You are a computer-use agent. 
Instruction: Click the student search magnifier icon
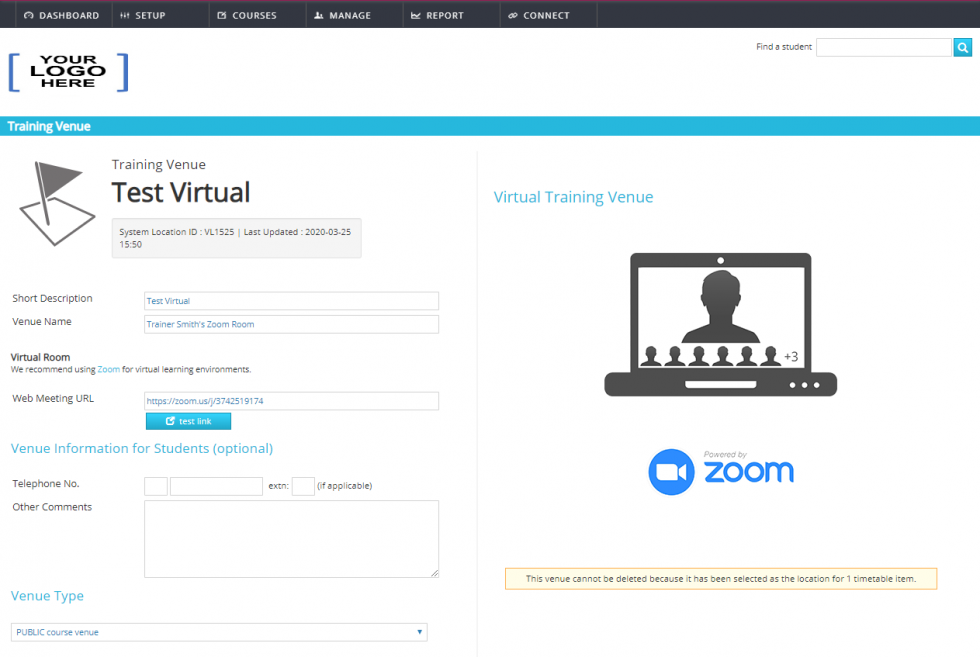[962, 47]
